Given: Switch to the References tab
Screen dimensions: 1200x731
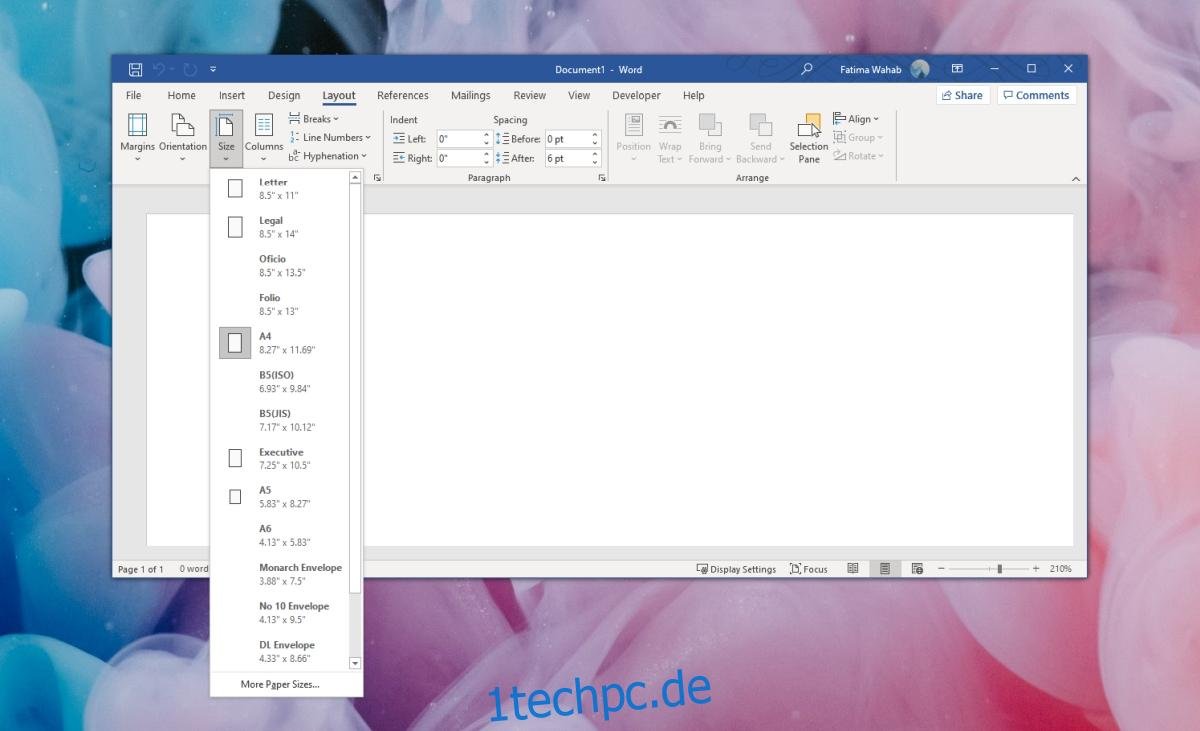Looking at the screenshot, I should tap(403, 96).
